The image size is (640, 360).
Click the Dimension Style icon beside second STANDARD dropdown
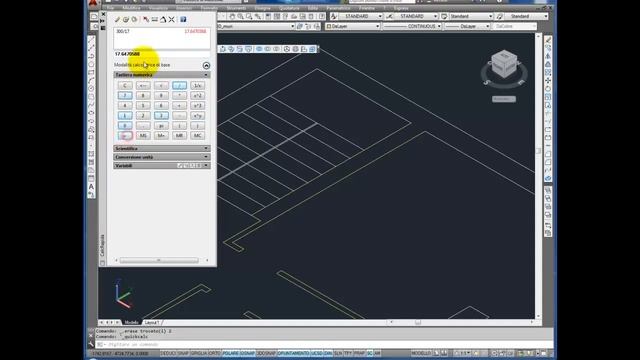coord(389,16)
